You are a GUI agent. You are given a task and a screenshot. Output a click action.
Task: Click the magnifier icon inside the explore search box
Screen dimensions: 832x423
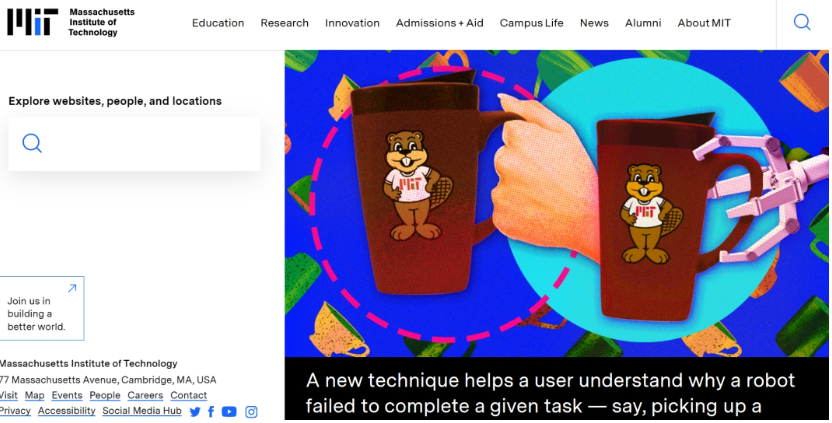[32, 143]
